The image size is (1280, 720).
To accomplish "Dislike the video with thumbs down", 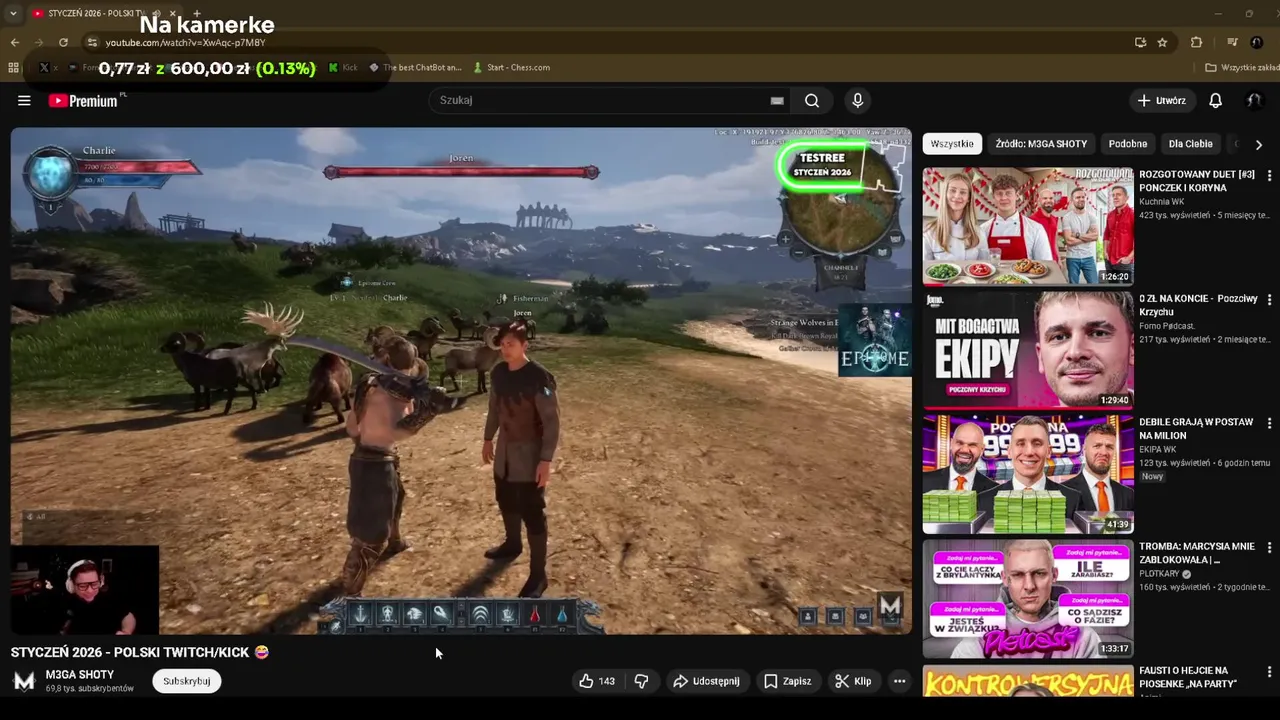I will tap(642, 681).
